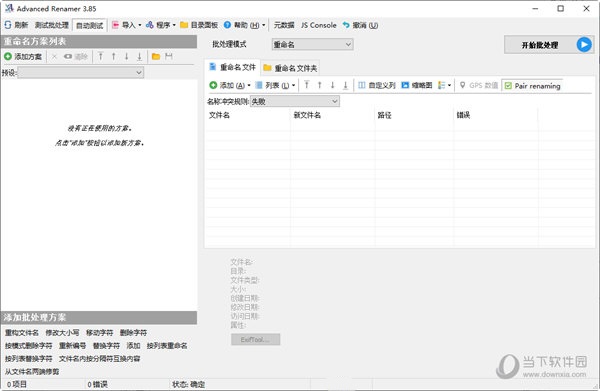Image resolution: width=600 pixels, height=391 pixels.
Task: Add the 删除字符 (Remove) method
Action: tap(133, 333)
